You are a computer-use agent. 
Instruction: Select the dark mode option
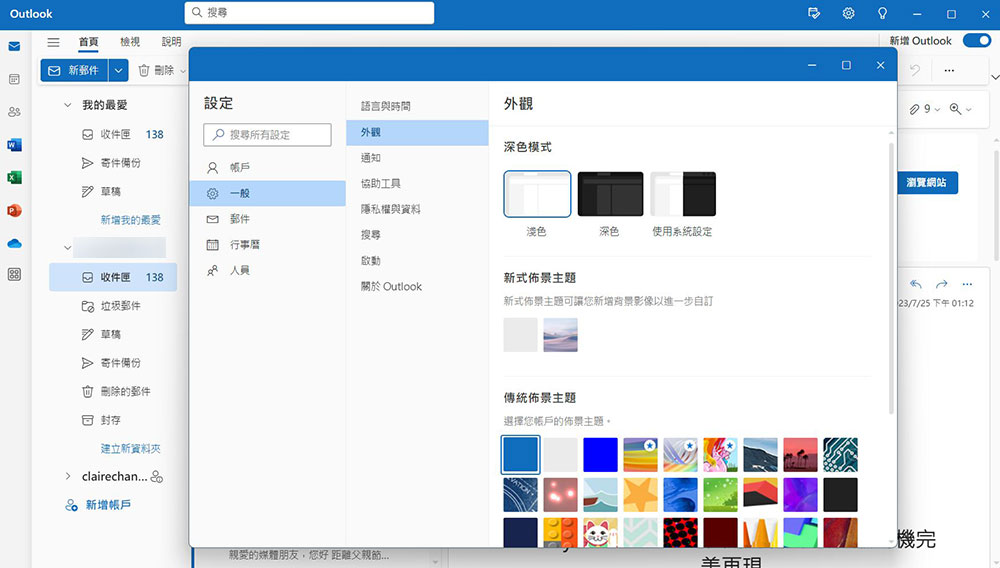click(610, 194)
